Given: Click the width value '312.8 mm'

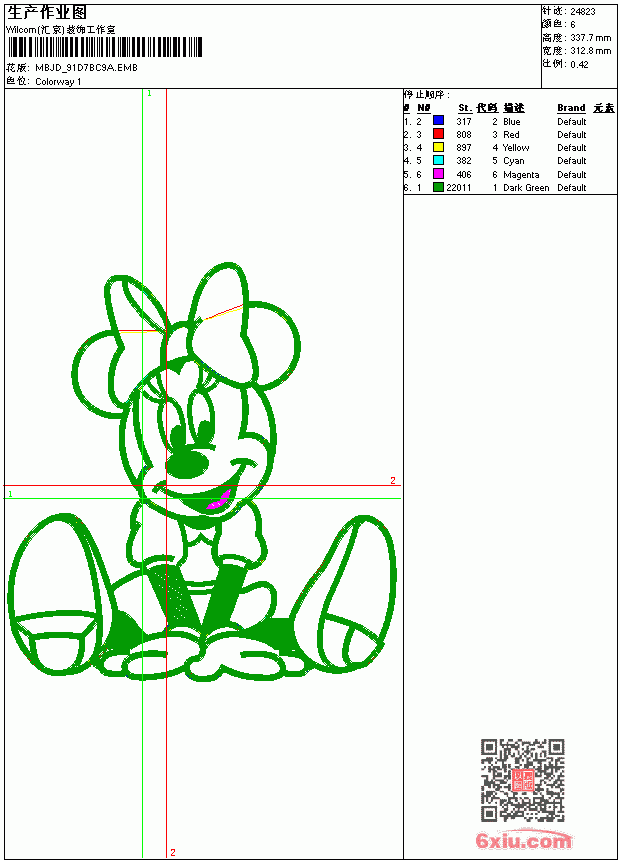Looking at the screenshot, I should pyautogui.click(x=590, y=51).
